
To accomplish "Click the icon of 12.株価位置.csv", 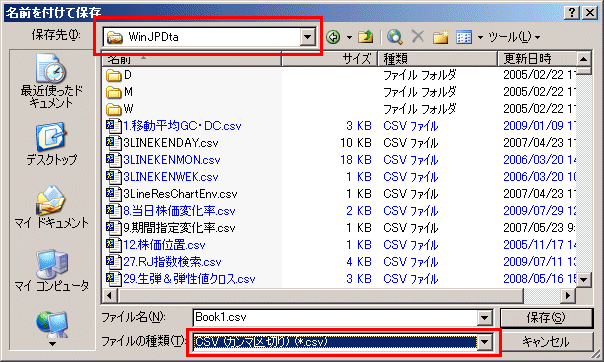I will 113,245.
